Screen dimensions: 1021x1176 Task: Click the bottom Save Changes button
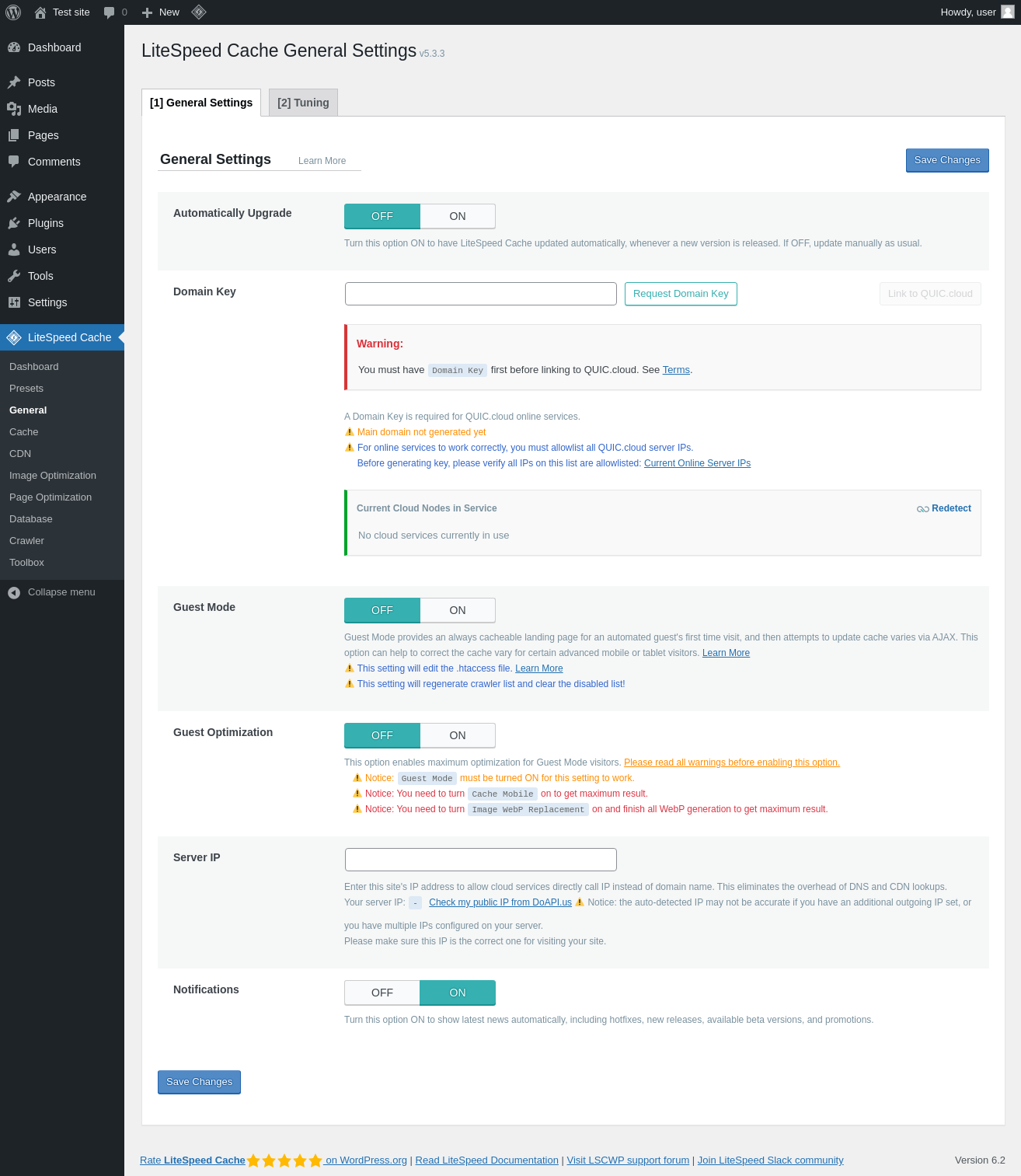(199, 1082)
